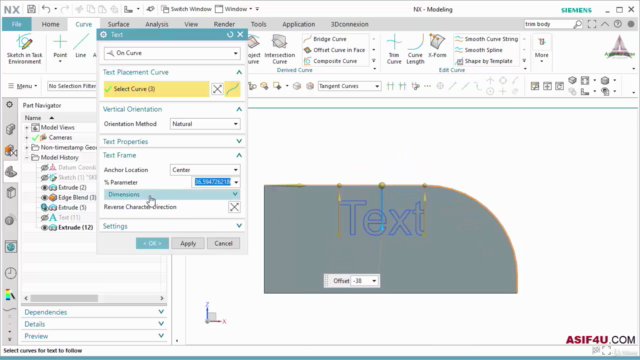The width and height of the screenshot is (640, 360).
Task: Click the Cancel button
Action: point(223,243)
